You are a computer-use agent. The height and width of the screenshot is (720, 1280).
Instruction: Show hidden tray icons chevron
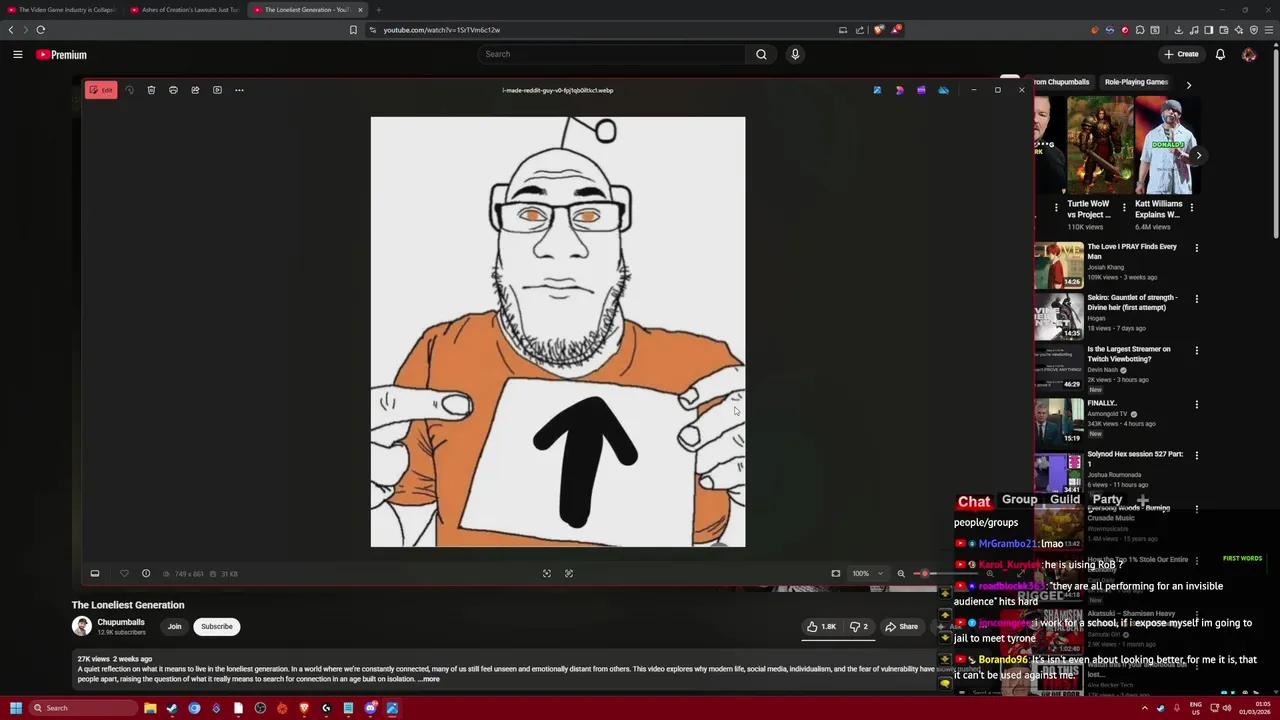click(1145, 708)
